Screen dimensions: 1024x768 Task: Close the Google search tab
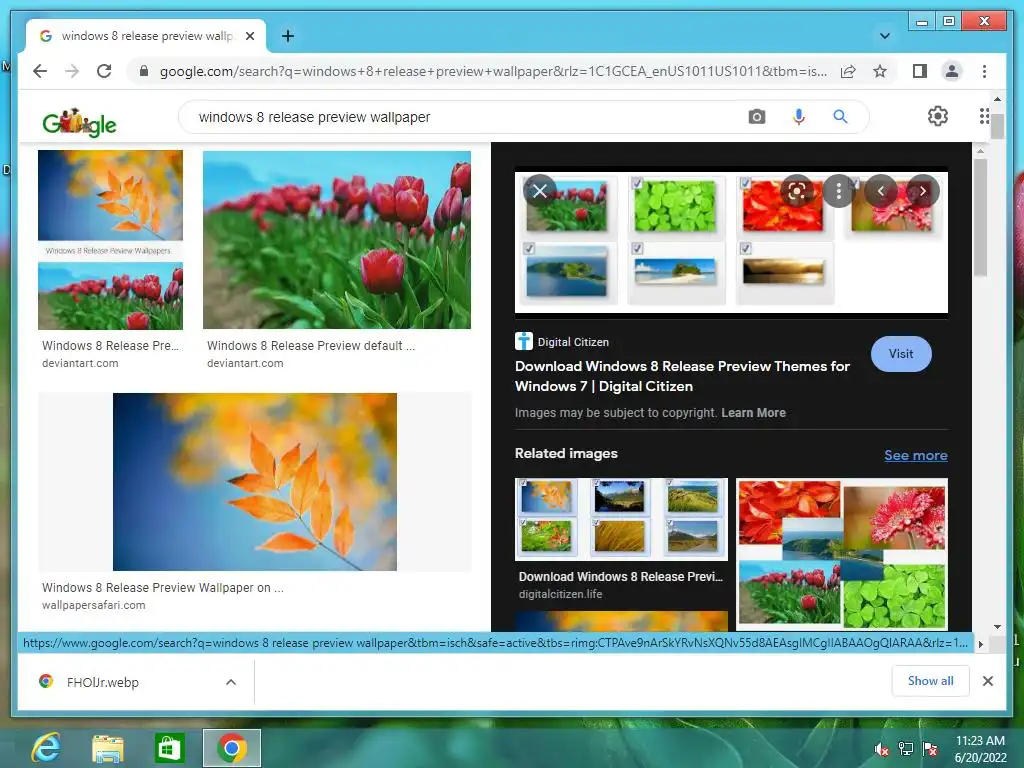249,36
